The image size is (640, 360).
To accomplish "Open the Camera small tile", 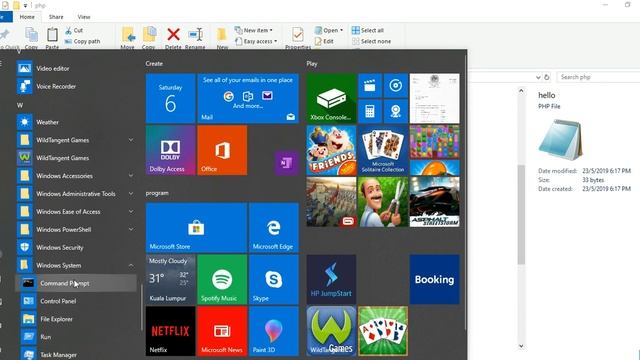I will click(x=396, y=111).
